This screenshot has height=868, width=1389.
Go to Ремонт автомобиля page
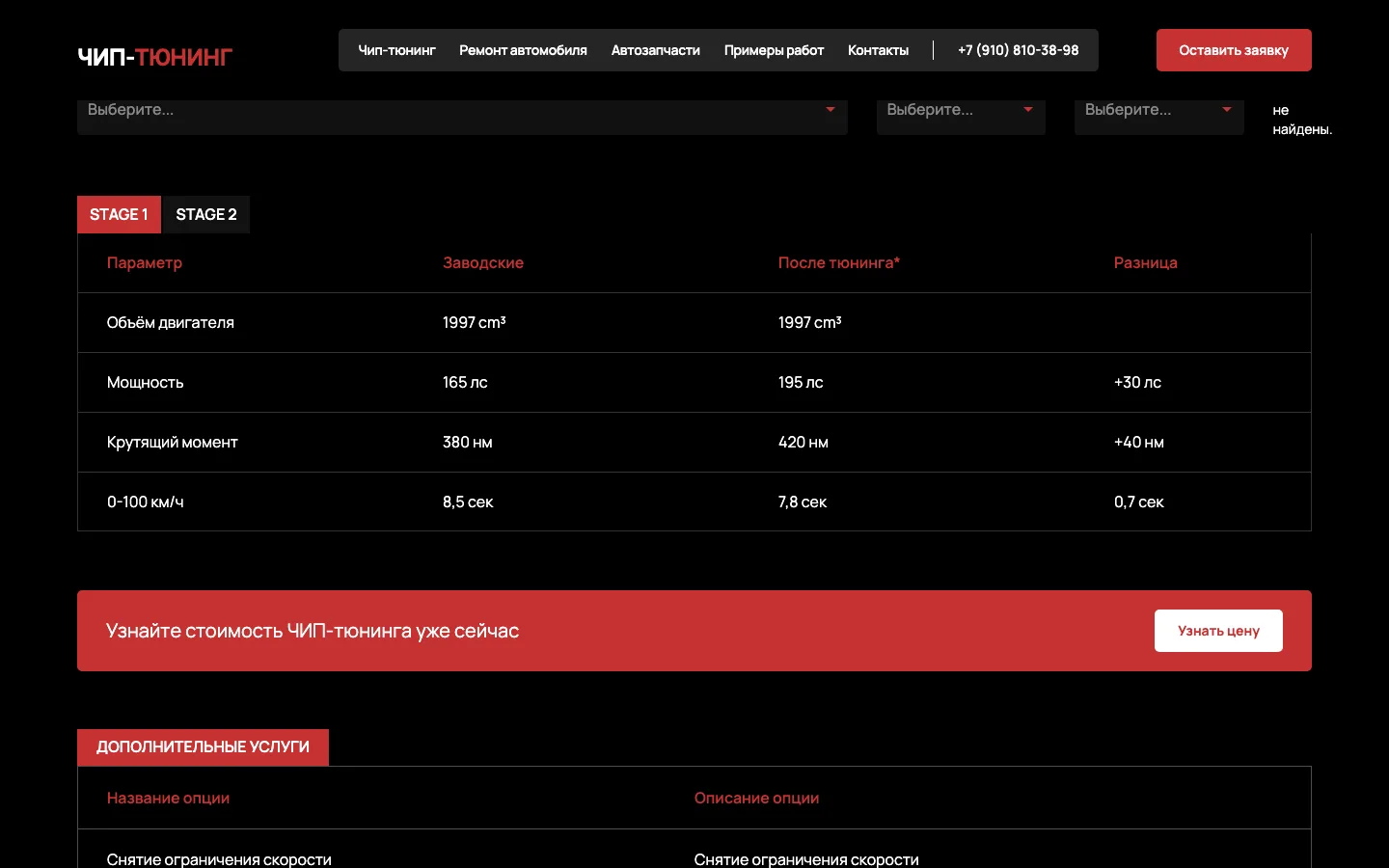point(523,50)
